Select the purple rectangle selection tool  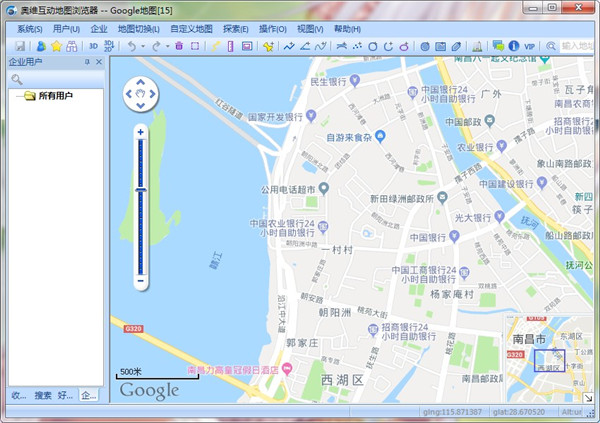click(195, 46)
